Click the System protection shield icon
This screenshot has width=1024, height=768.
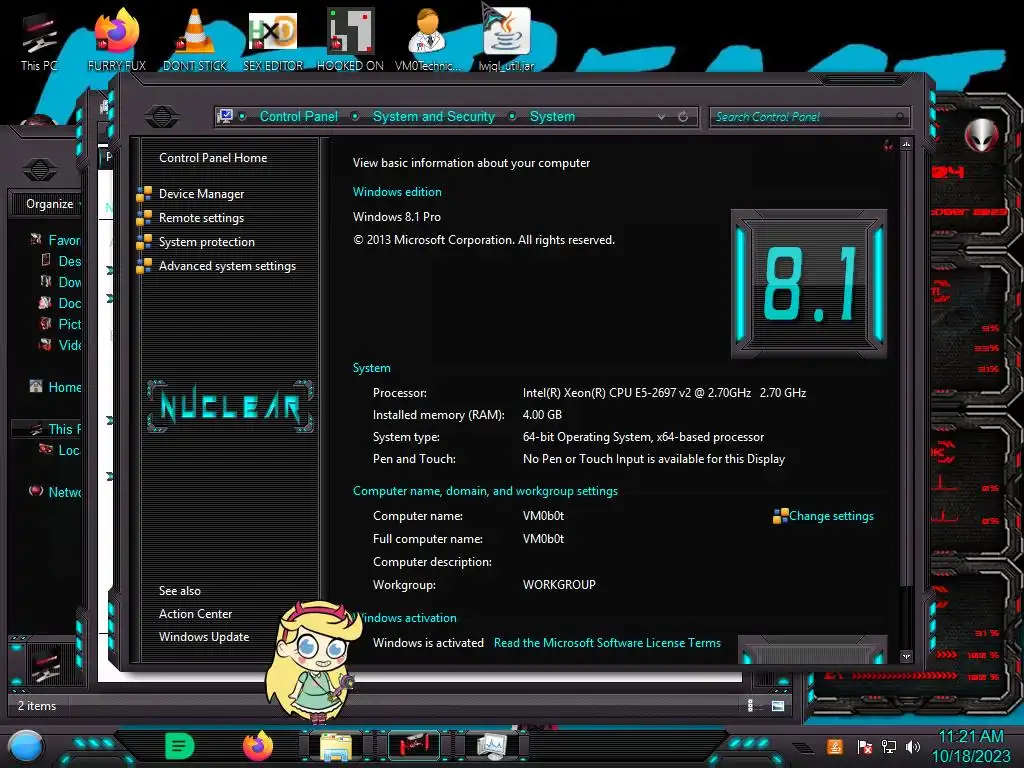[144, 242]
